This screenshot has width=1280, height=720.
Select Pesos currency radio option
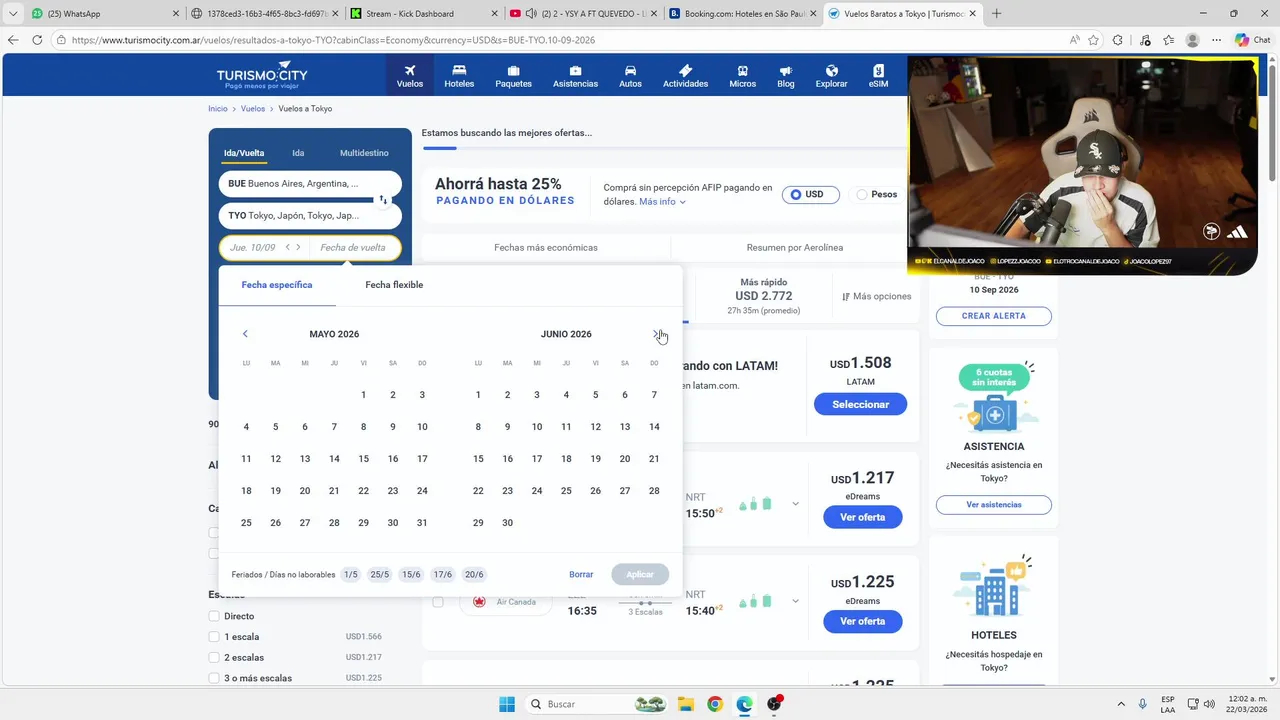tap(877, 194)
